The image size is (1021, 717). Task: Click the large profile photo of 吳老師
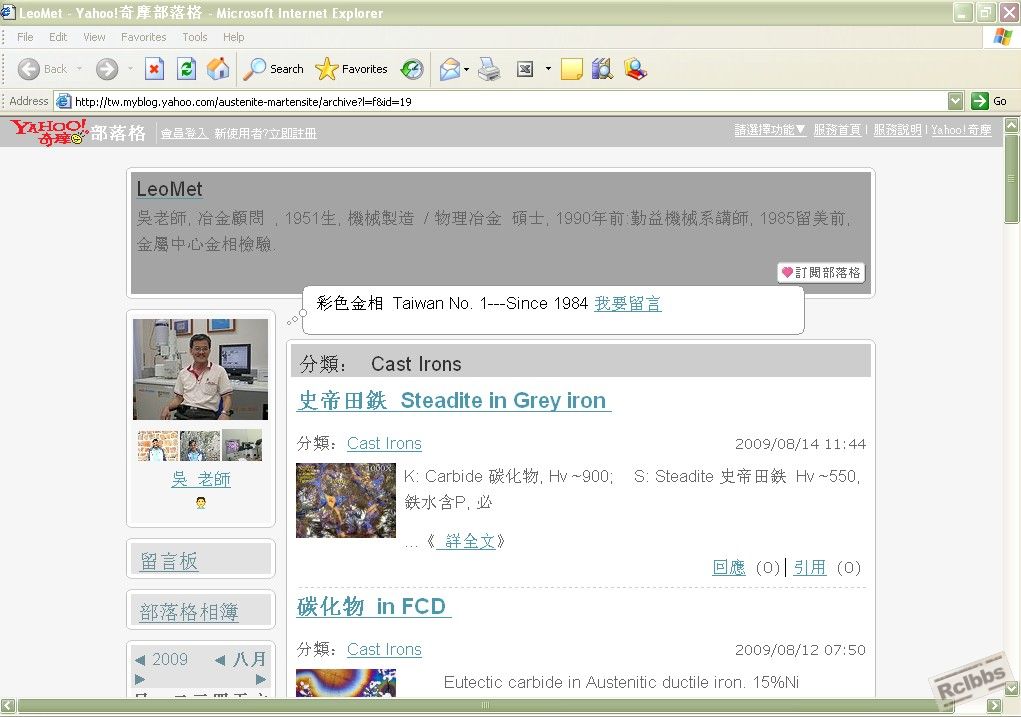click(201, 369)
